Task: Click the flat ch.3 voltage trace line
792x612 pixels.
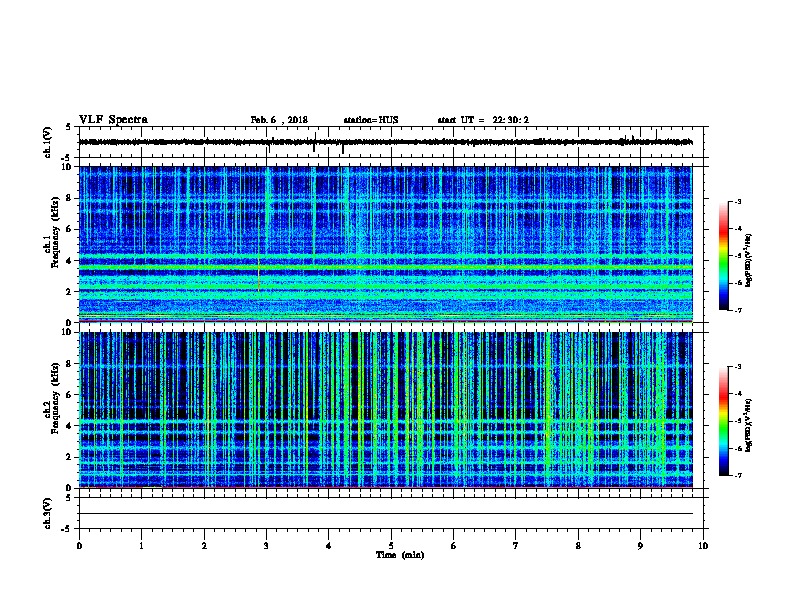Action: (x=386, y=514)
